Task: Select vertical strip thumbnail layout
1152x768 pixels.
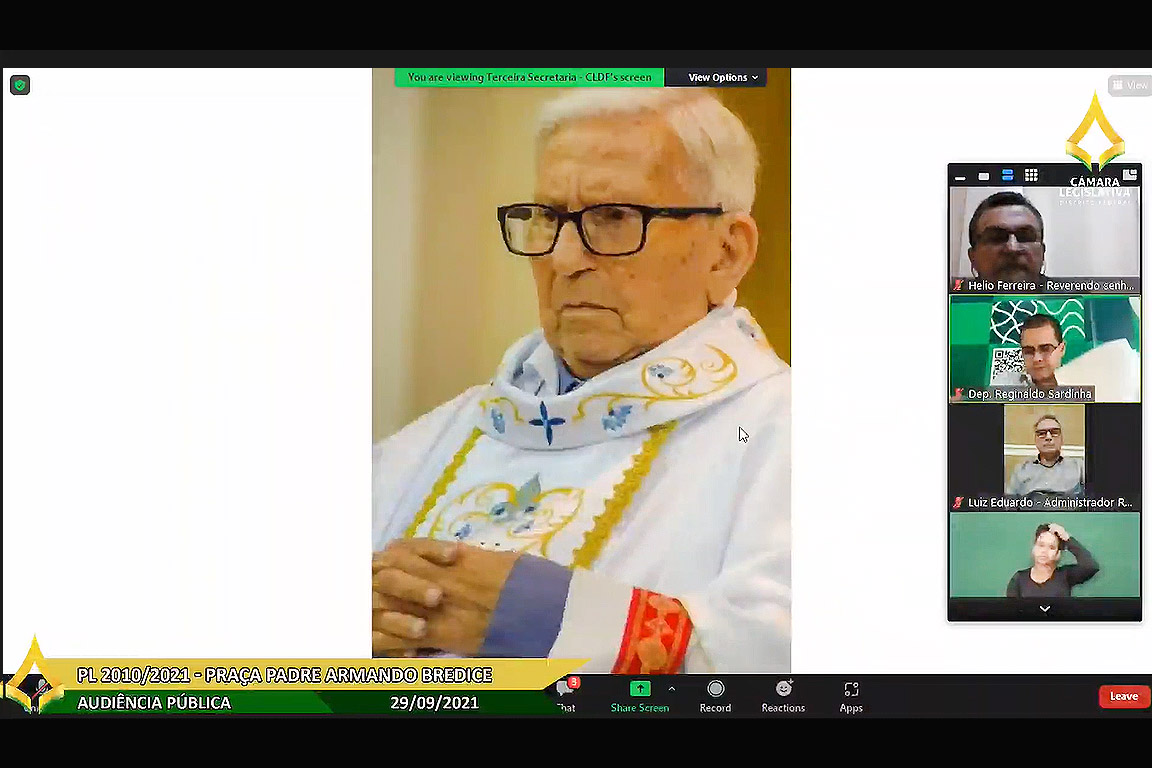Action: point(1007,176)
